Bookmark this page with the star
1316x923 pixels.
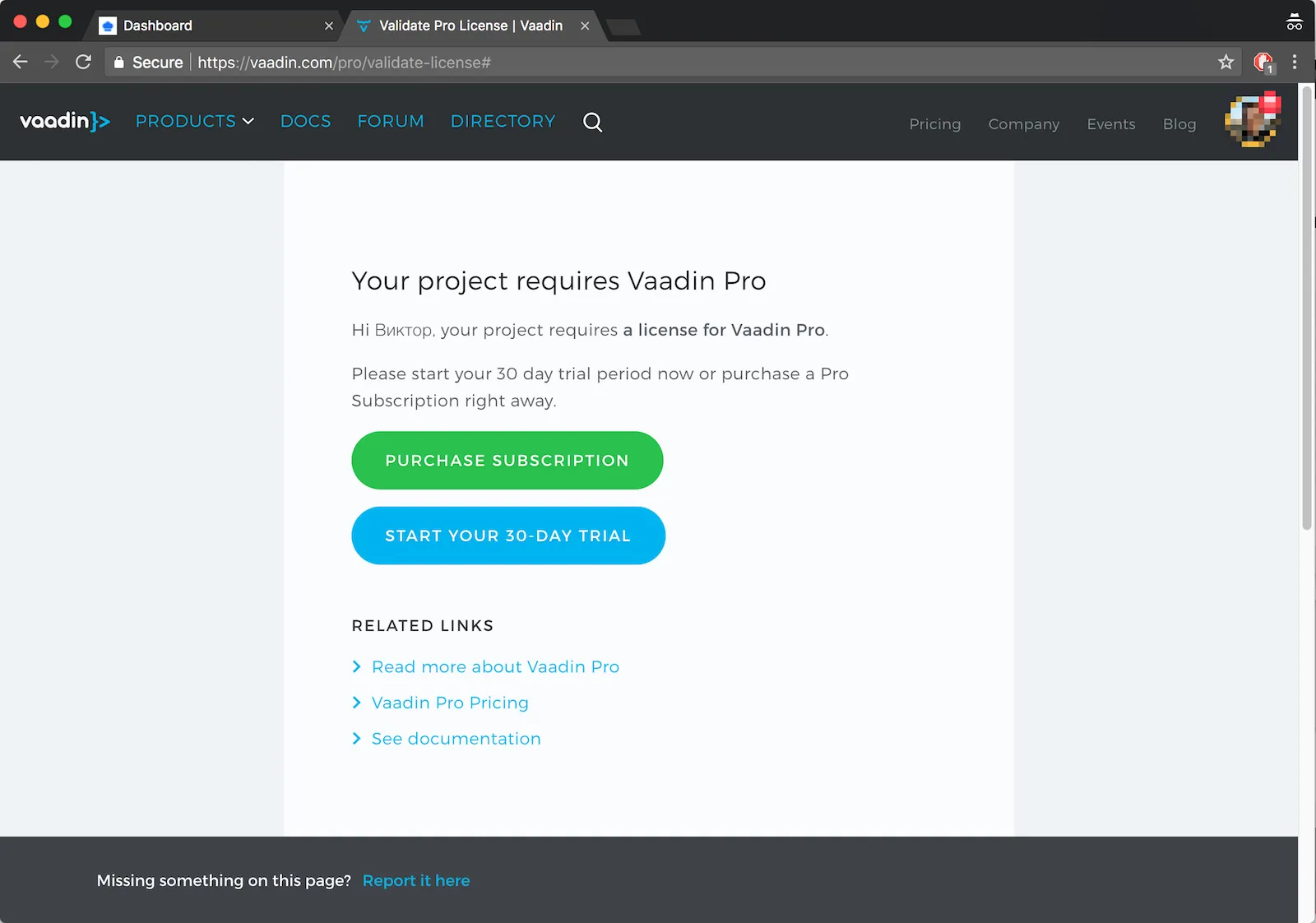point(1226,62)
